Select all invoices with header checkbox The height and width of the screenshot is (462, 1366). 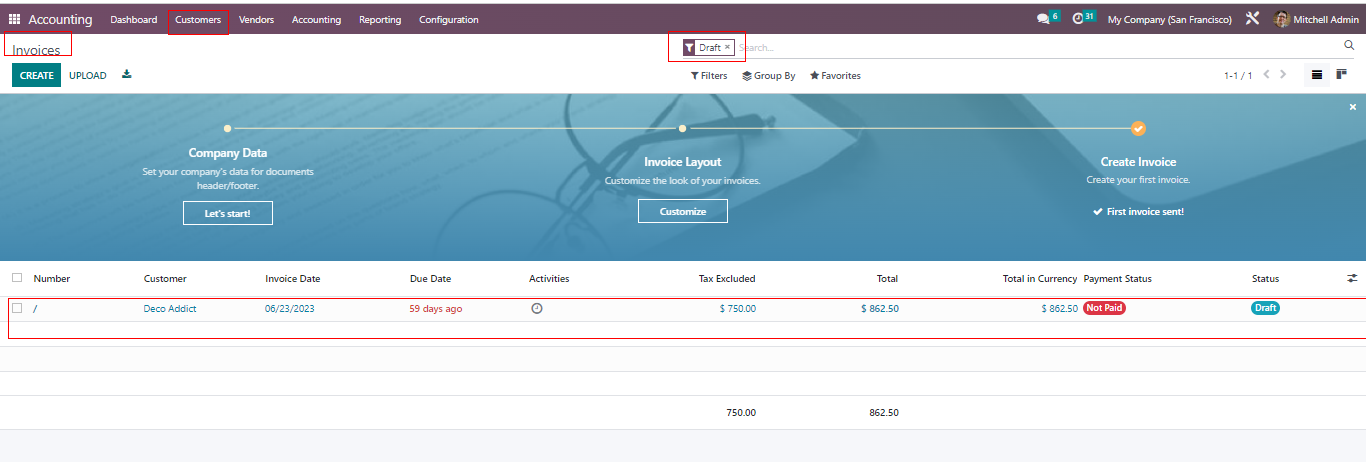click(x=17, y=279)
